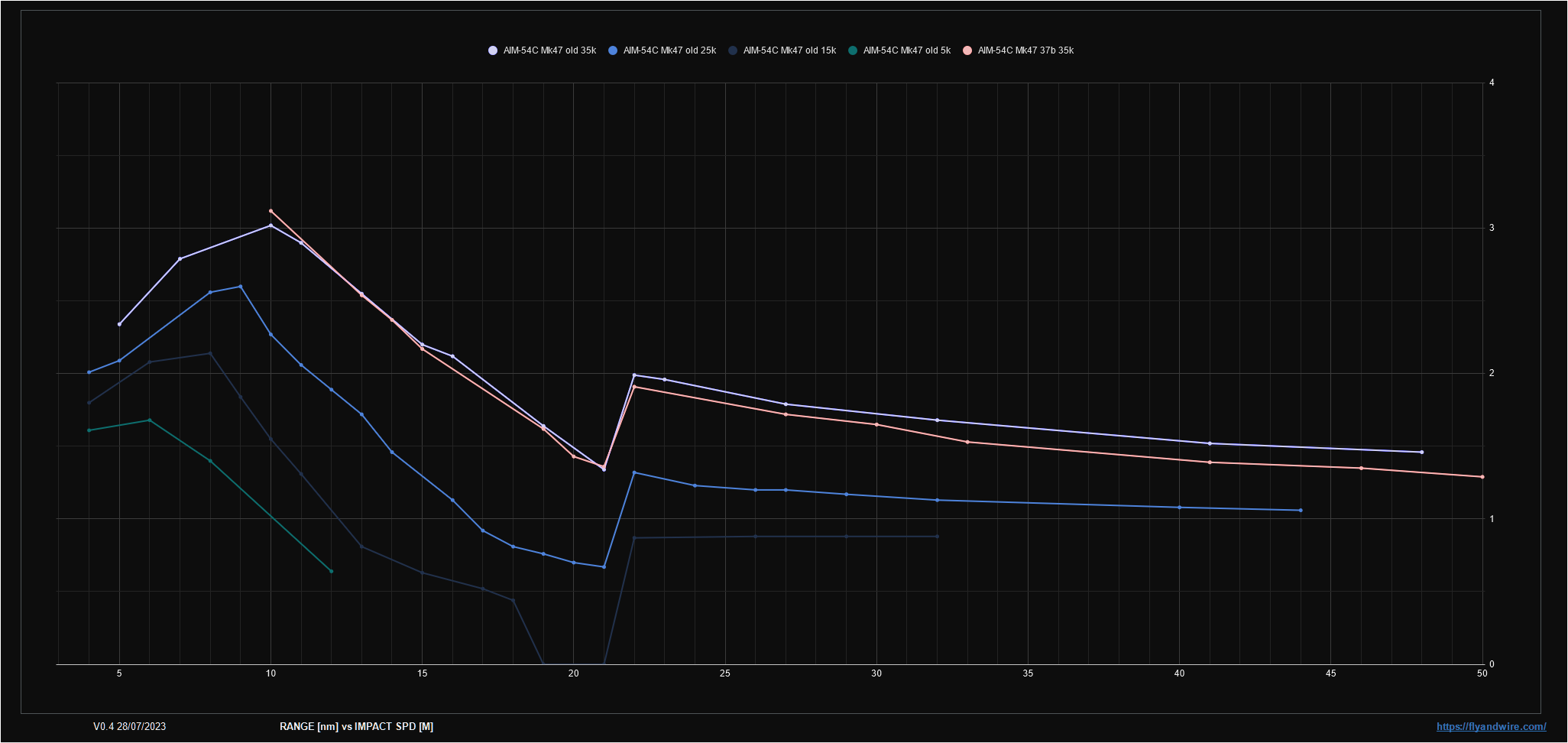Screen dimensions: 1568x743
Task: Click the teal legend dot for old 5k
Action: 853,50
